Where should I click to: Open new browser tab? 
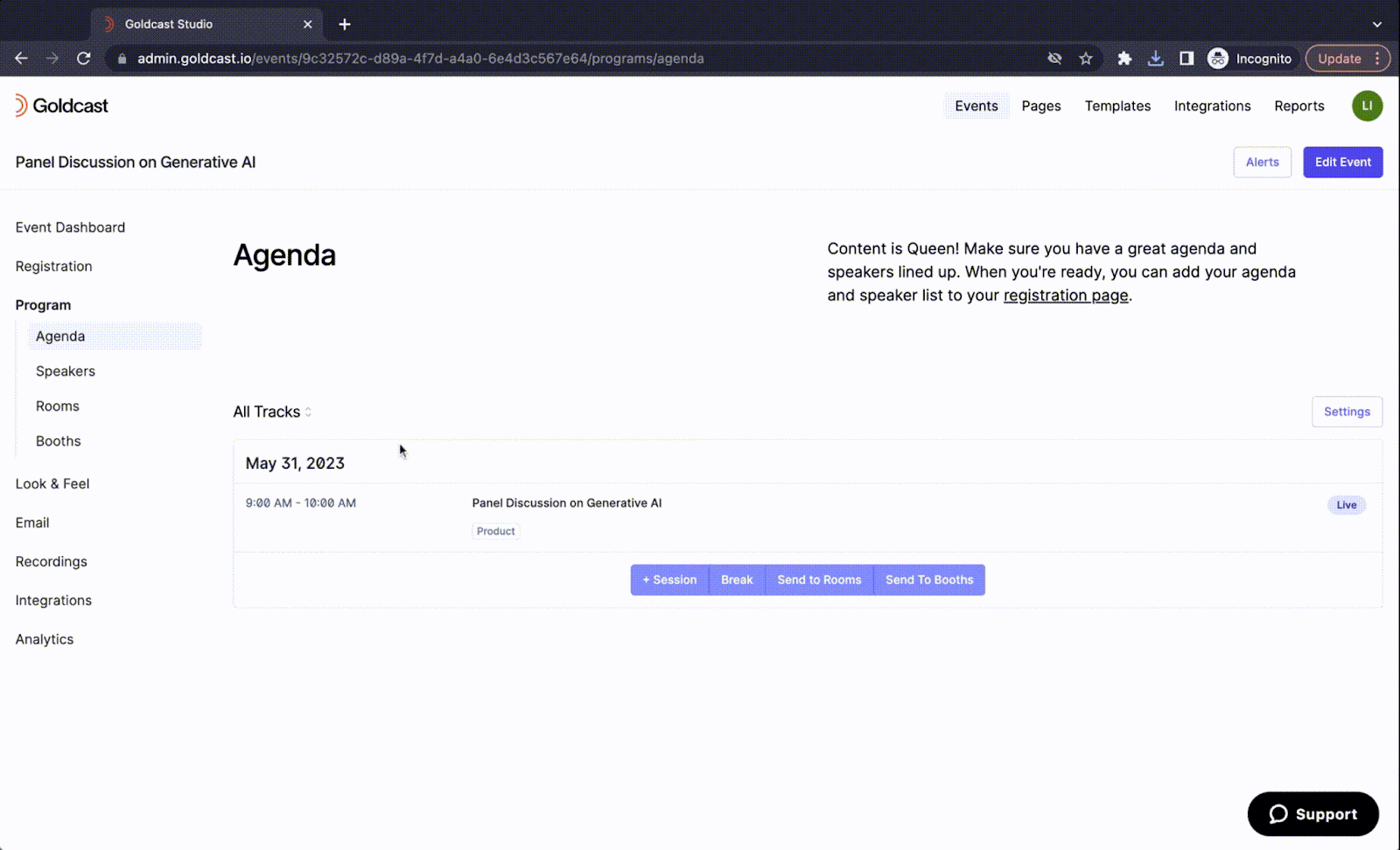click(x=345, y=24)
